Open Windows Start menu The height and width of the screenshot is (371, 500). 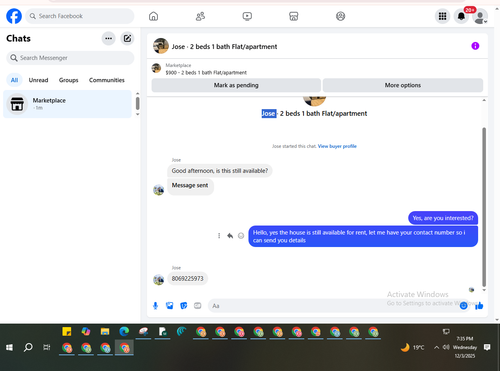[9, 347]
